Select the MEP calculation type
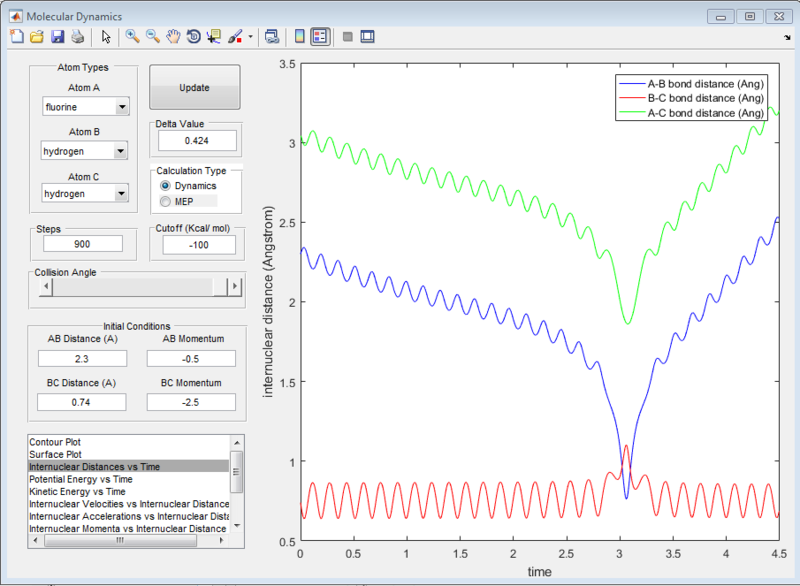The height and width of the screenshot is (586, 800). click(x=166, y=201)
